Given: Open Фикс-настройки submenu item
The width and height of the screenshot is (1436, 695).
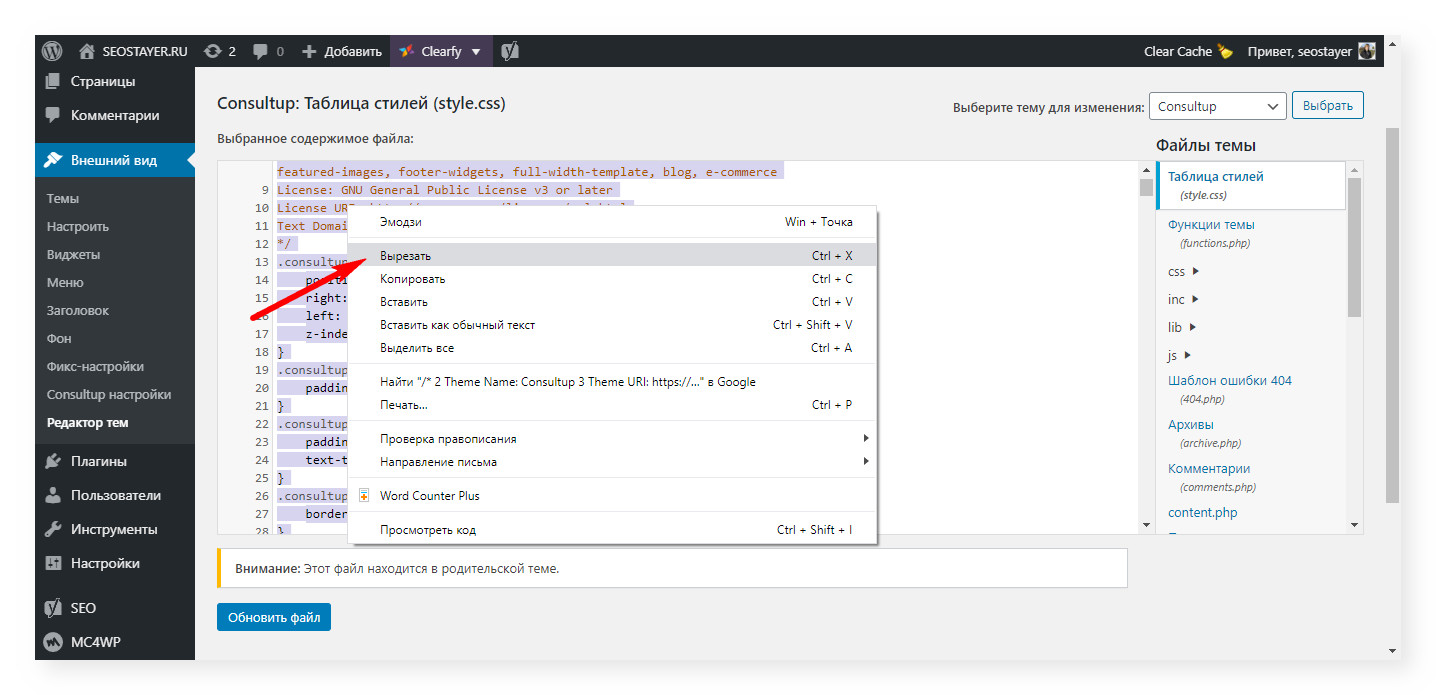Looking at the screenshot, I should pyautogui.click(x=95, y=367).
